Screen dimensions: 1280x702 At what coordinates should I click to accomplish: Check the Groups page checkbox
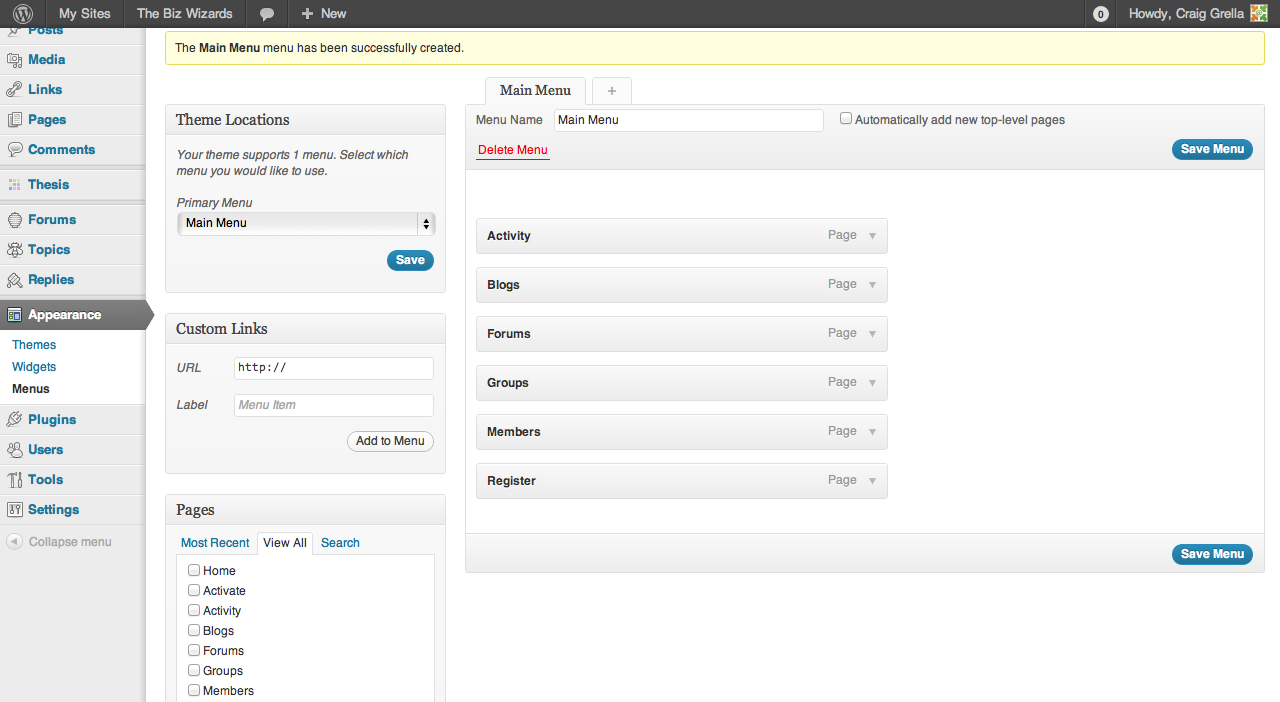(x=194, y=670)
